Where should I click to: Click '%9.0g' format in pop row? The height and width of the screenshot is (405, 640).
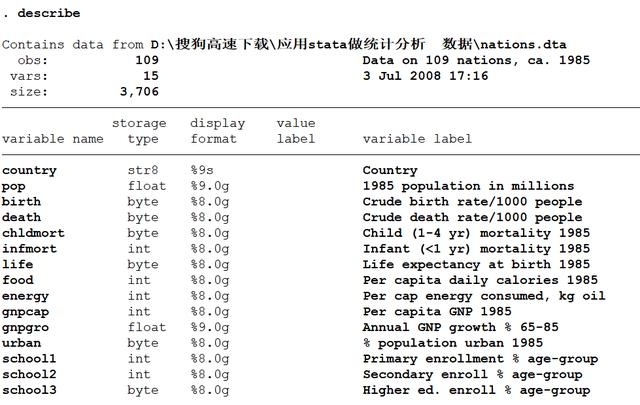point(210,187)
